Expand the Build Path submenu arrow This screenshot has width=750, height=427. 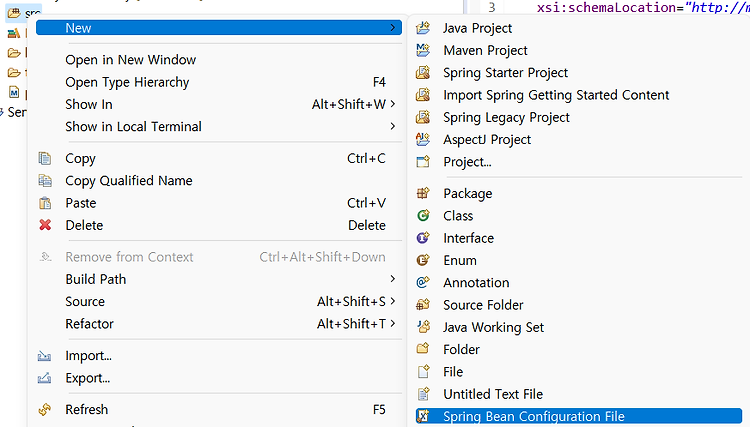coord(393,279)
